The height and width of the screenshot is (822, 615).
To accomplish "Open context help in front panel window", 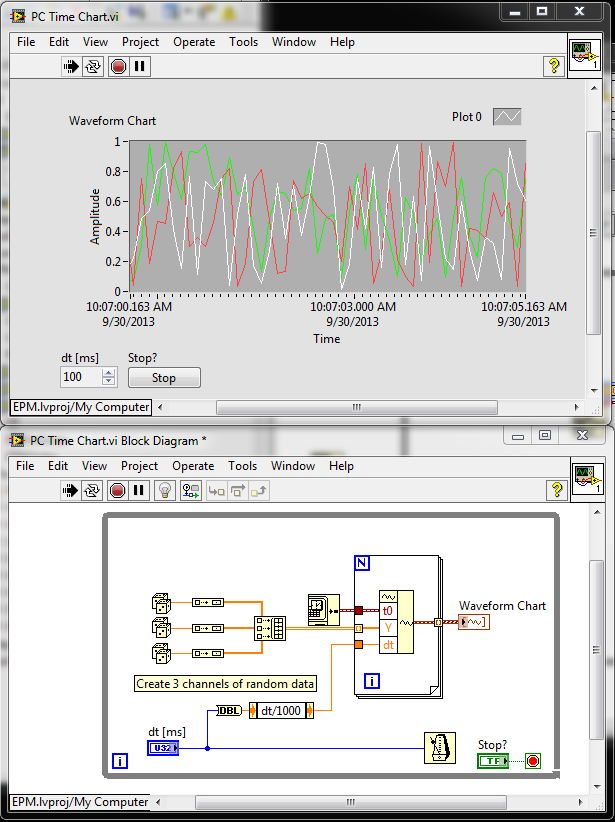I will tap(554, 66).
